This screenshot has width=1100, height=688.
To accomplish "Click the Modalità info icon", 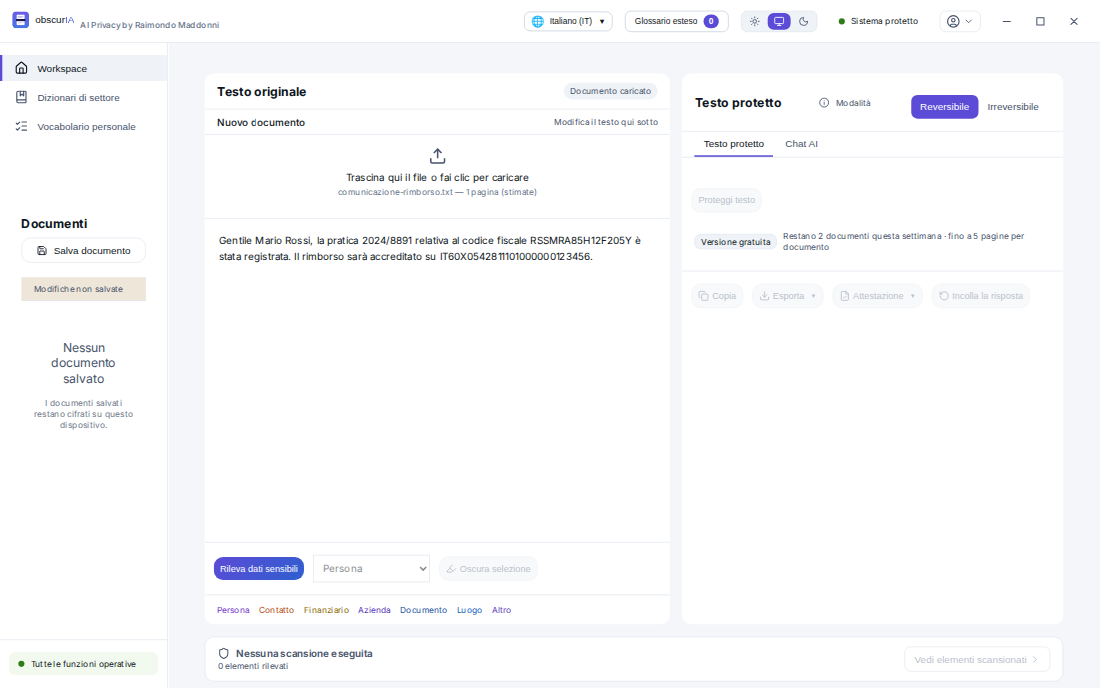I will click(x=824, y=102).
